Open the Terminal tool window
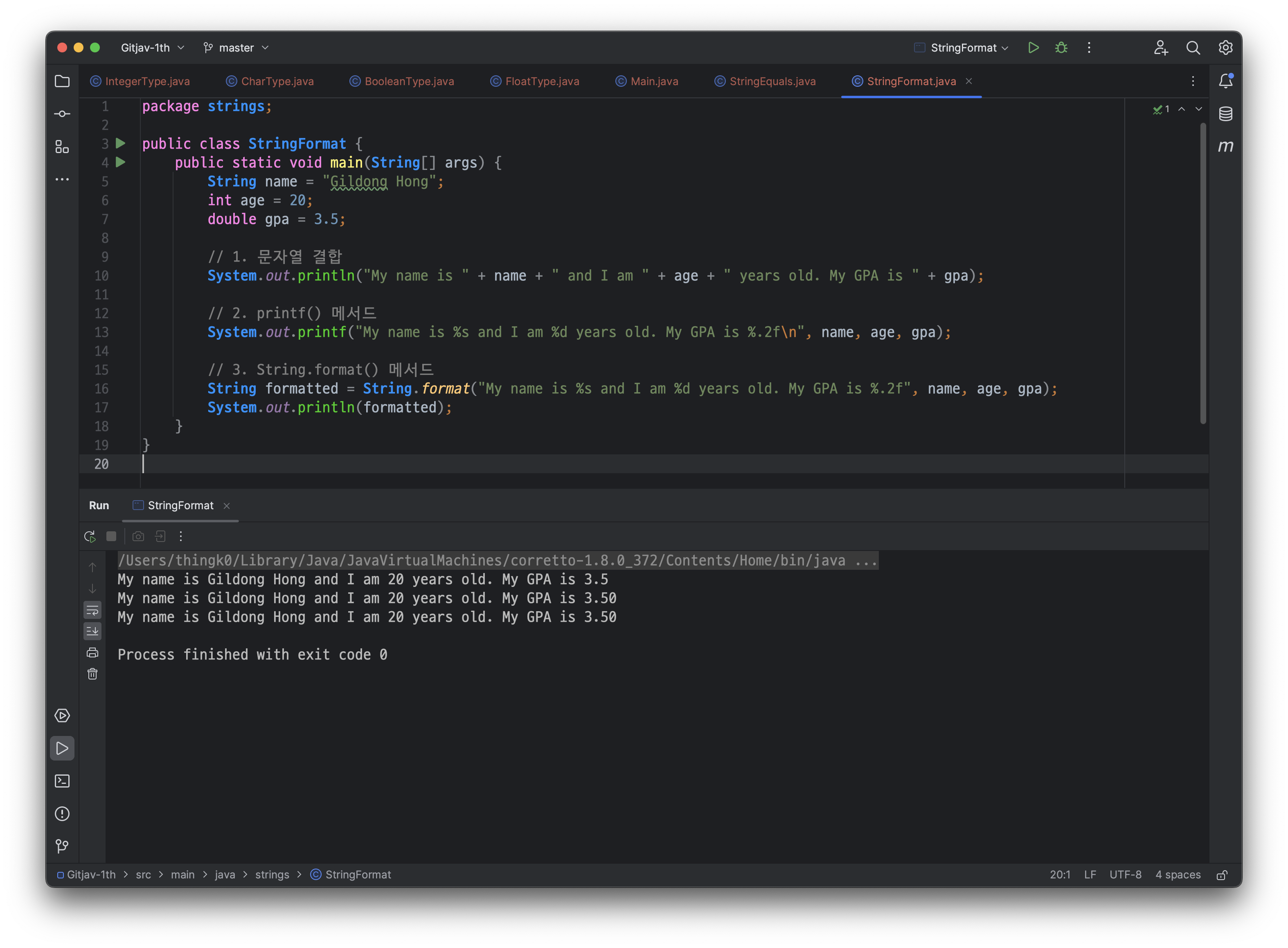 tap(62, 781)
